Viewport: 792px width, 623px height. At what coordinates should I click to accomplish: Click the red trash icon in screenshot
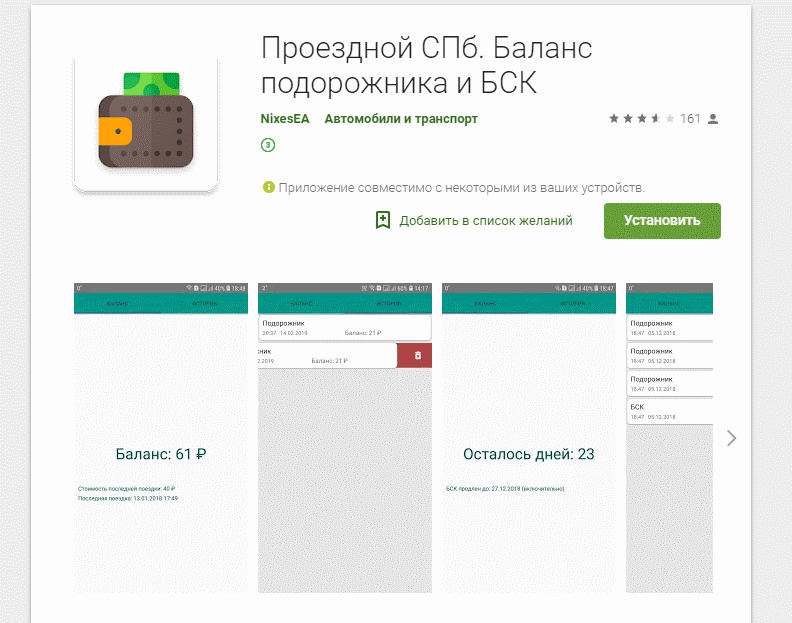(x=418, y=356)
